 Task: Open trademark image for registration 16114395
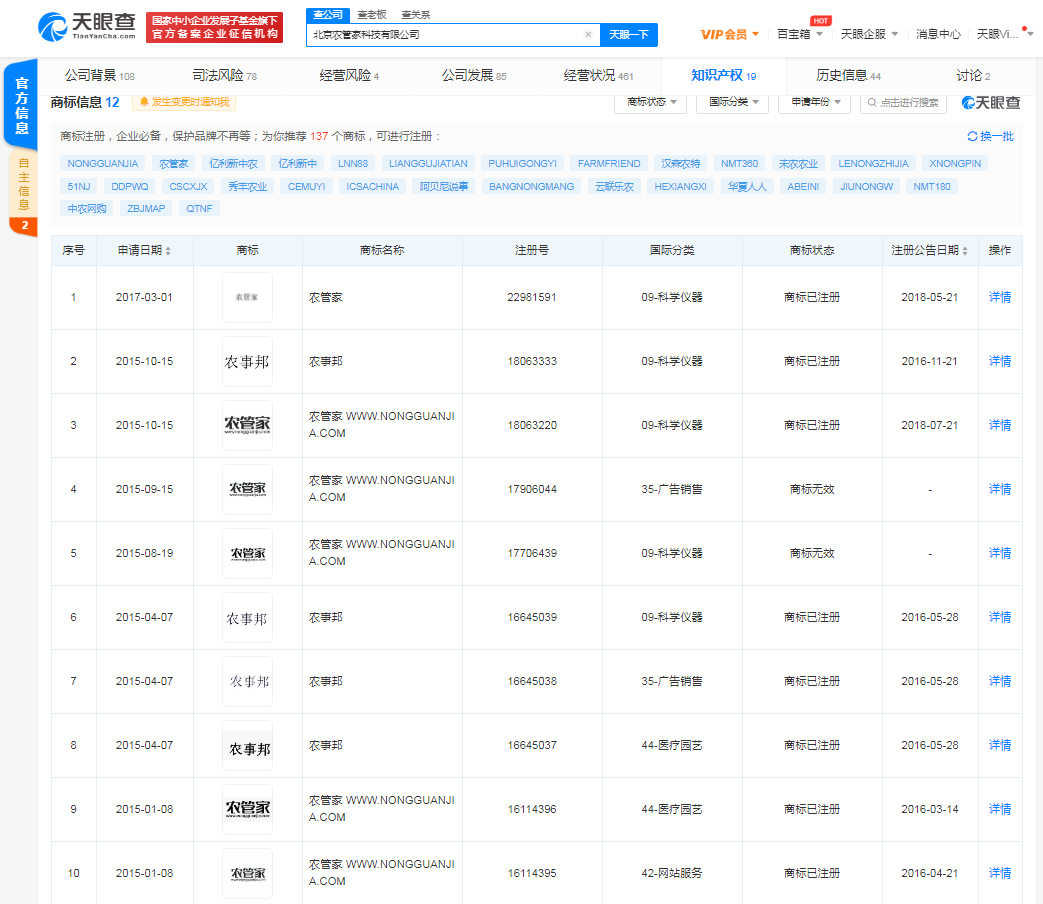[247, 873]
